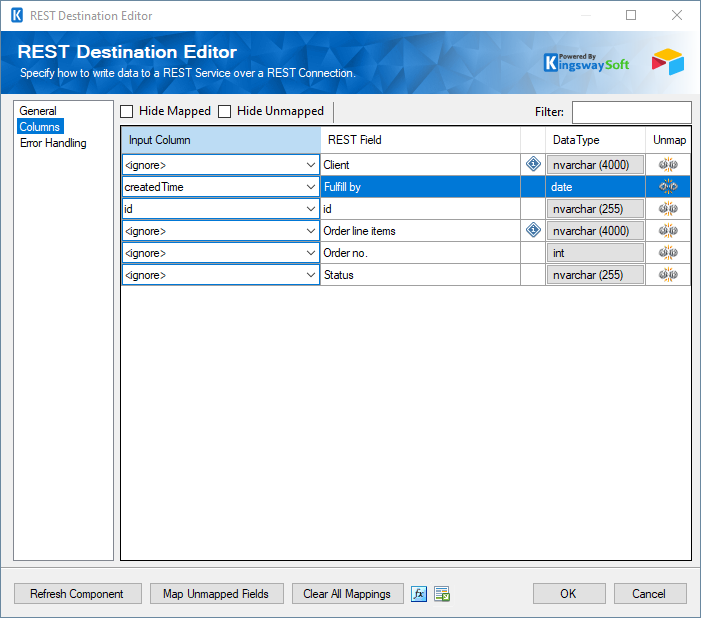Enable the Hide Unmapped checkbox
The image size is (701, 618).
pos(224,111)
